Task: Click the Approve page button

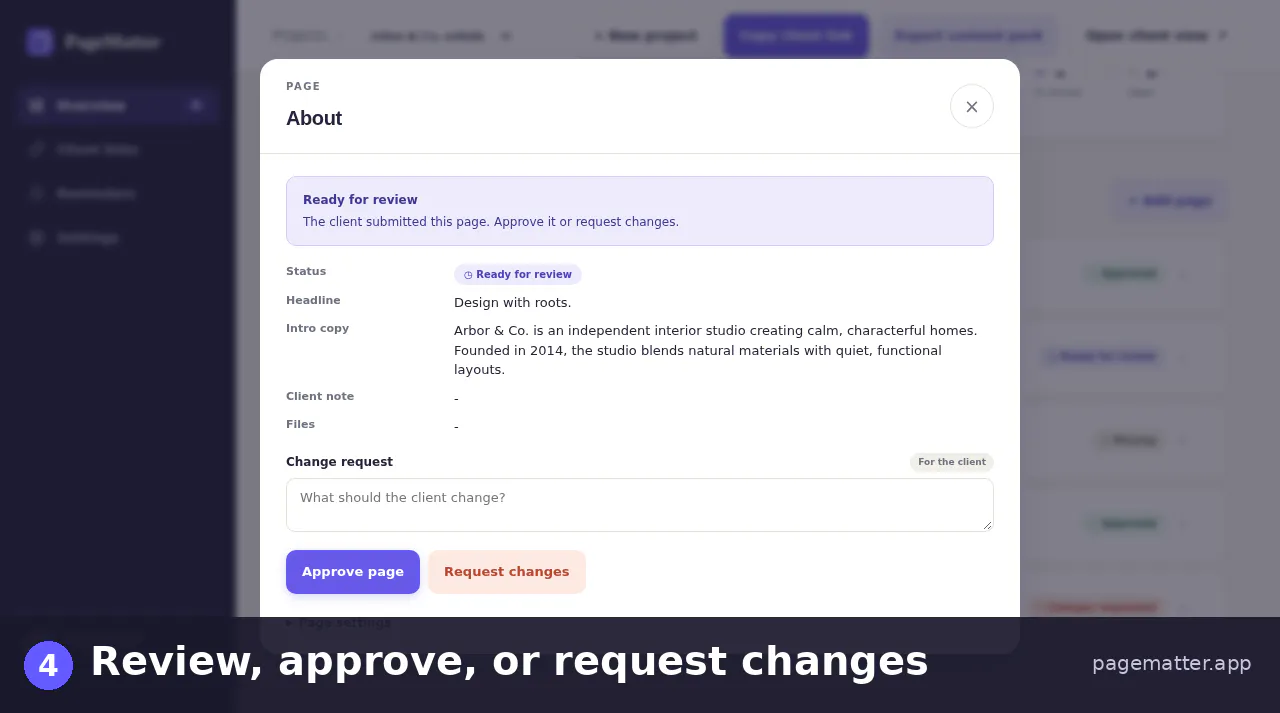Action: [353, 572]
